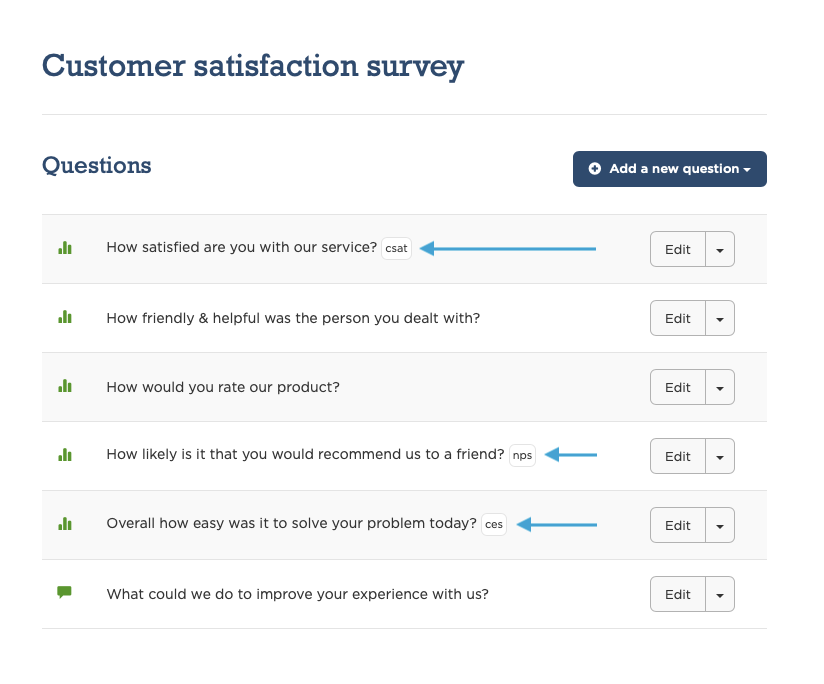Click the nps tag beside the recommend question

click(x=522, y=455)
